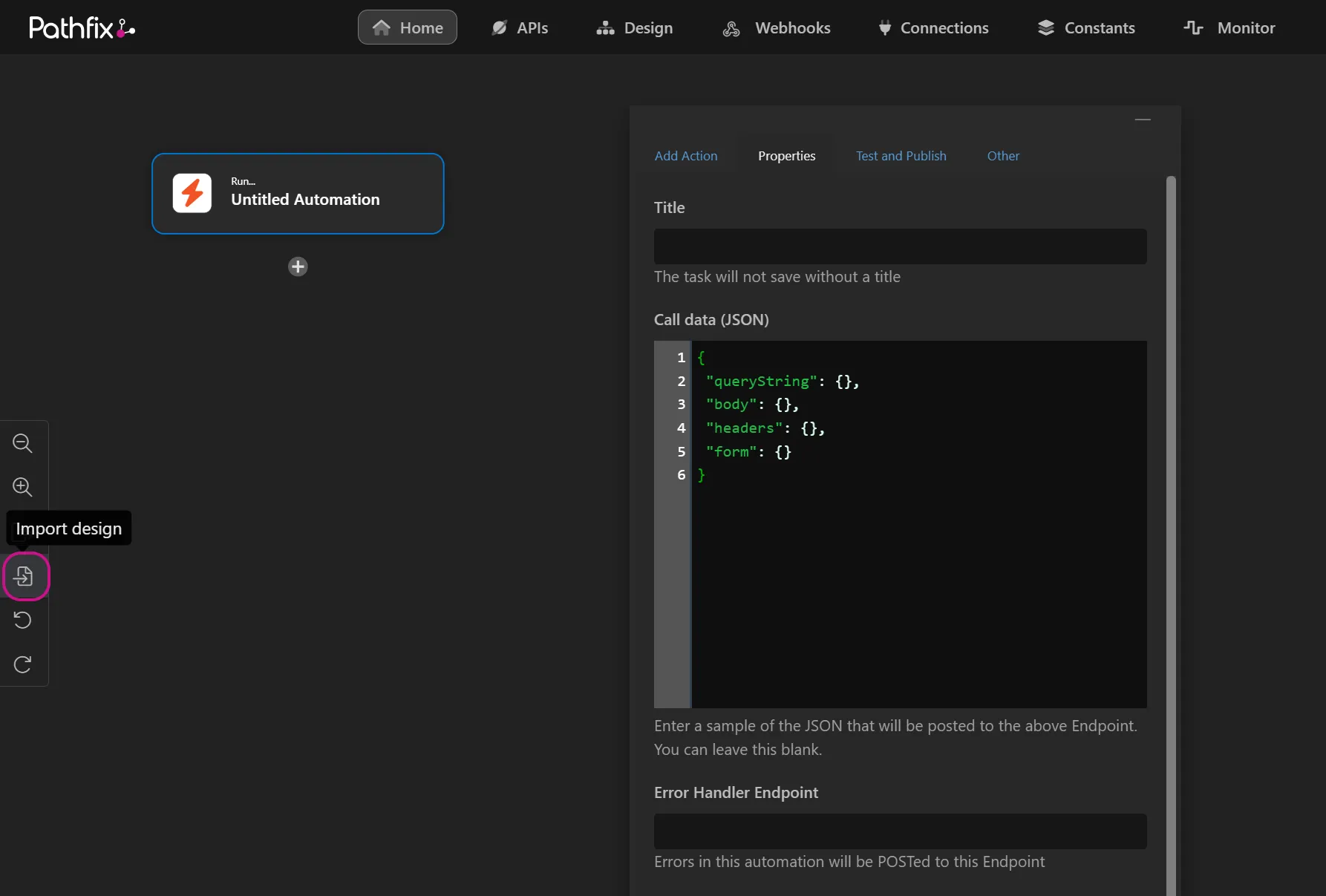Click the plus icon below Untitled Automation
Image resolution: width=1326 pixels, height=896 pixels.
tap(298, 266)
